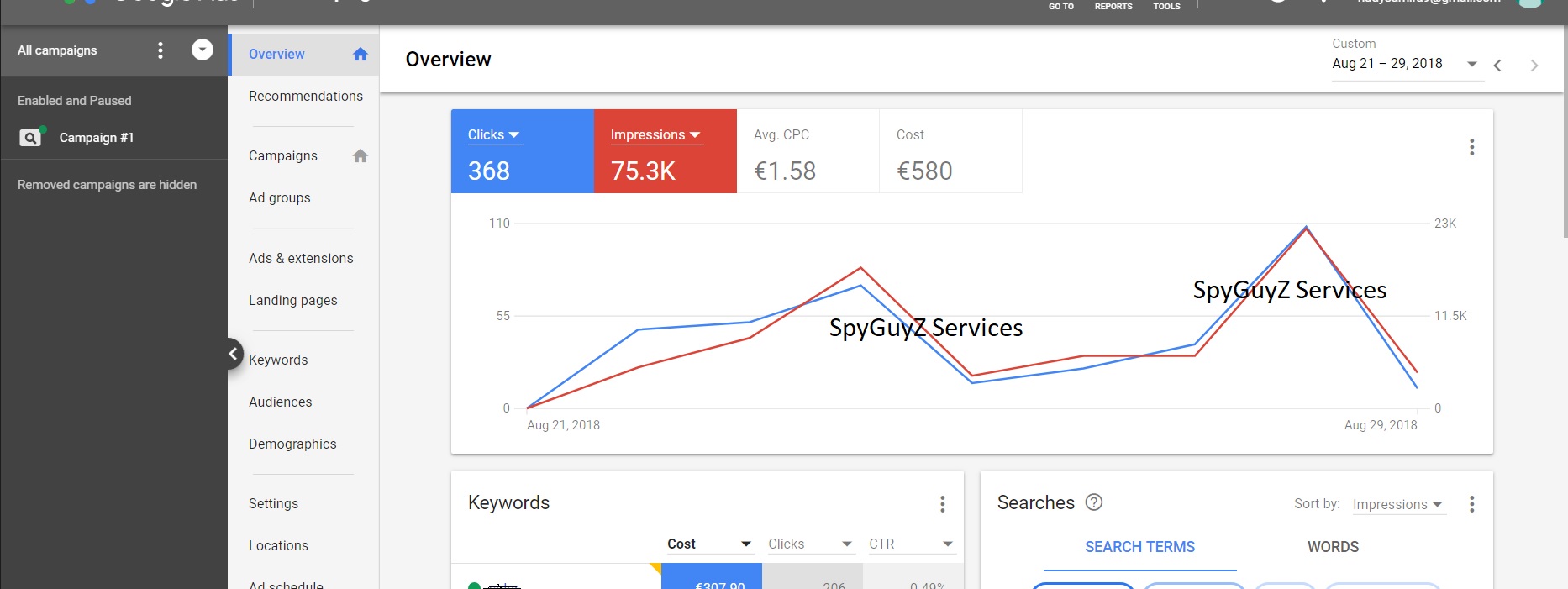Viewport: 1568px width, 589px height.
Task: Open Audiences in the side menu
Action: tap(281, 402)
